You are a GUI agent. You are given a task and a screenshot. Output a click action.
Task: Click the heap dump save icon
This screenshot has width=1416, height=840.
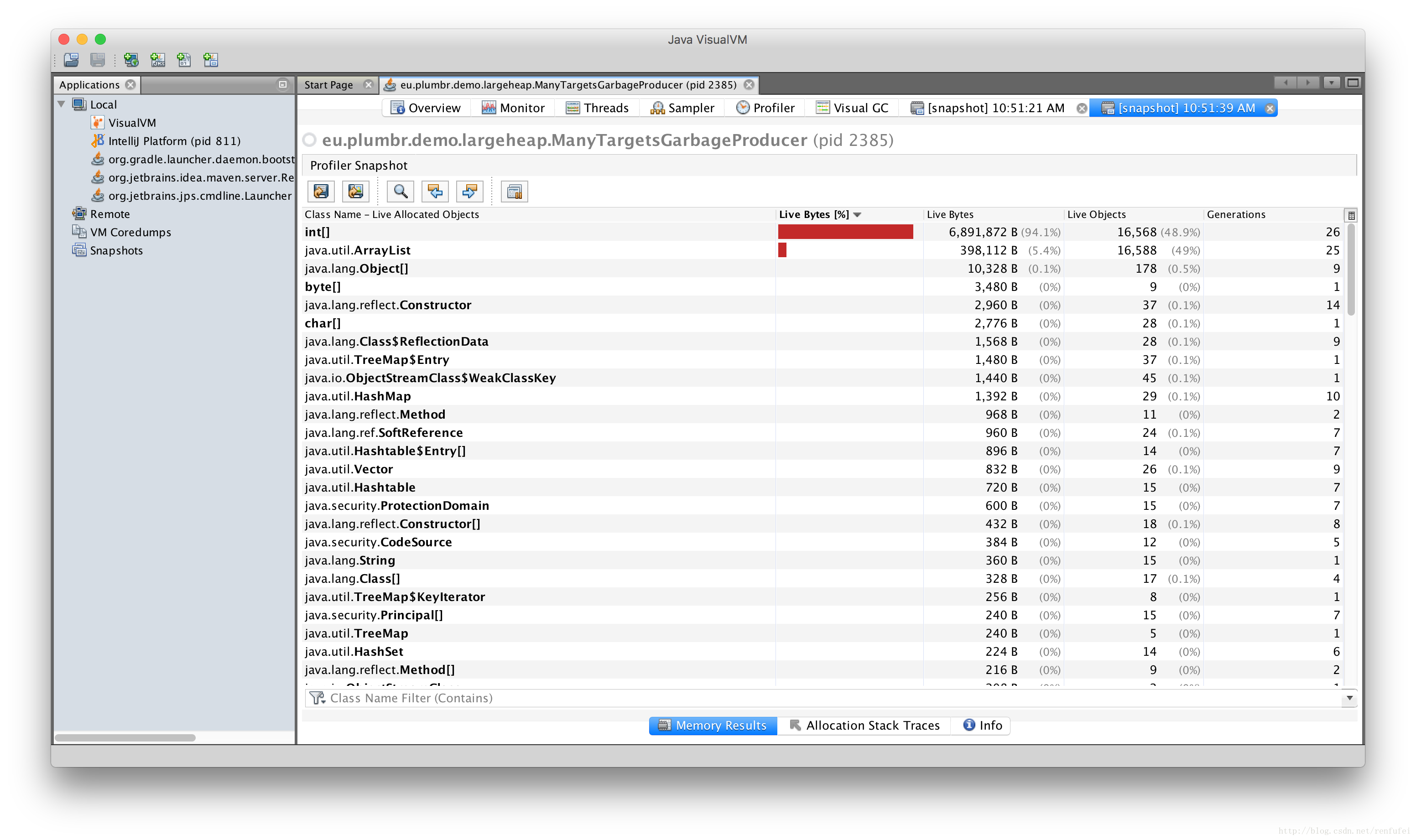coord(322,191)
